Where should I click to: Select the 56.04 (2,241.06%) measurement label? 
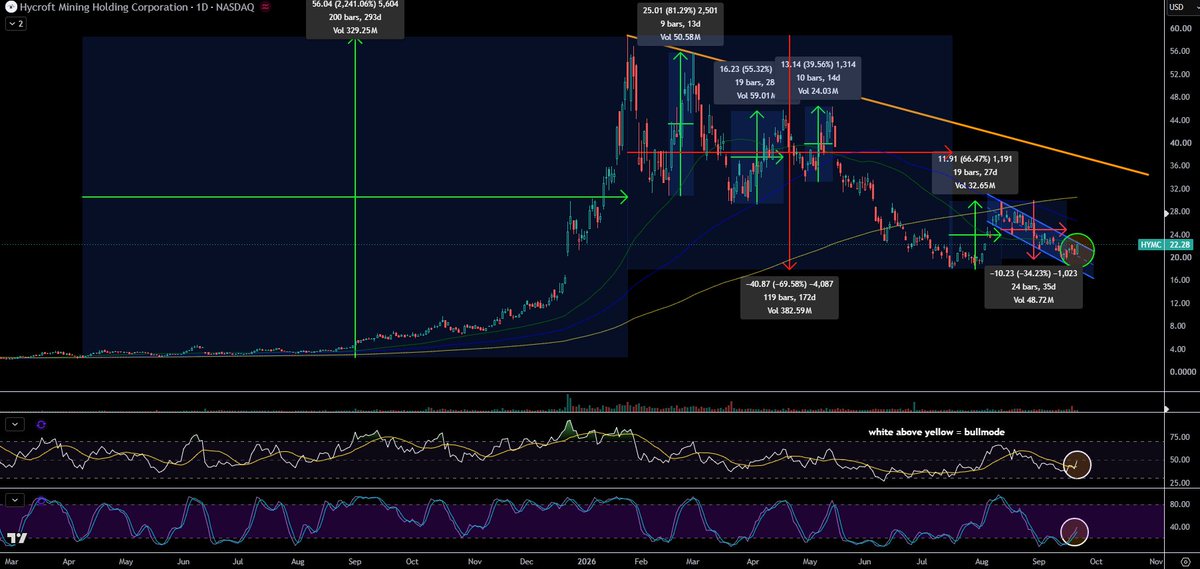click(x=356, y=18)
